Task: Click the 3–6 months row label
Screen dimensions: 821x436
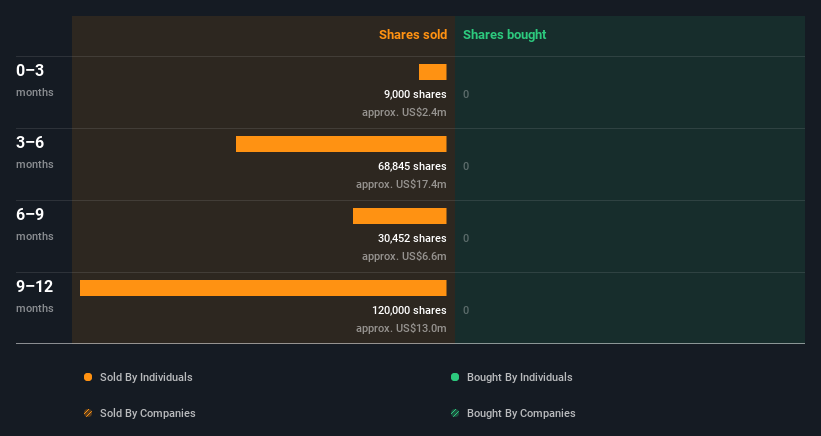Action: [35, 152]
